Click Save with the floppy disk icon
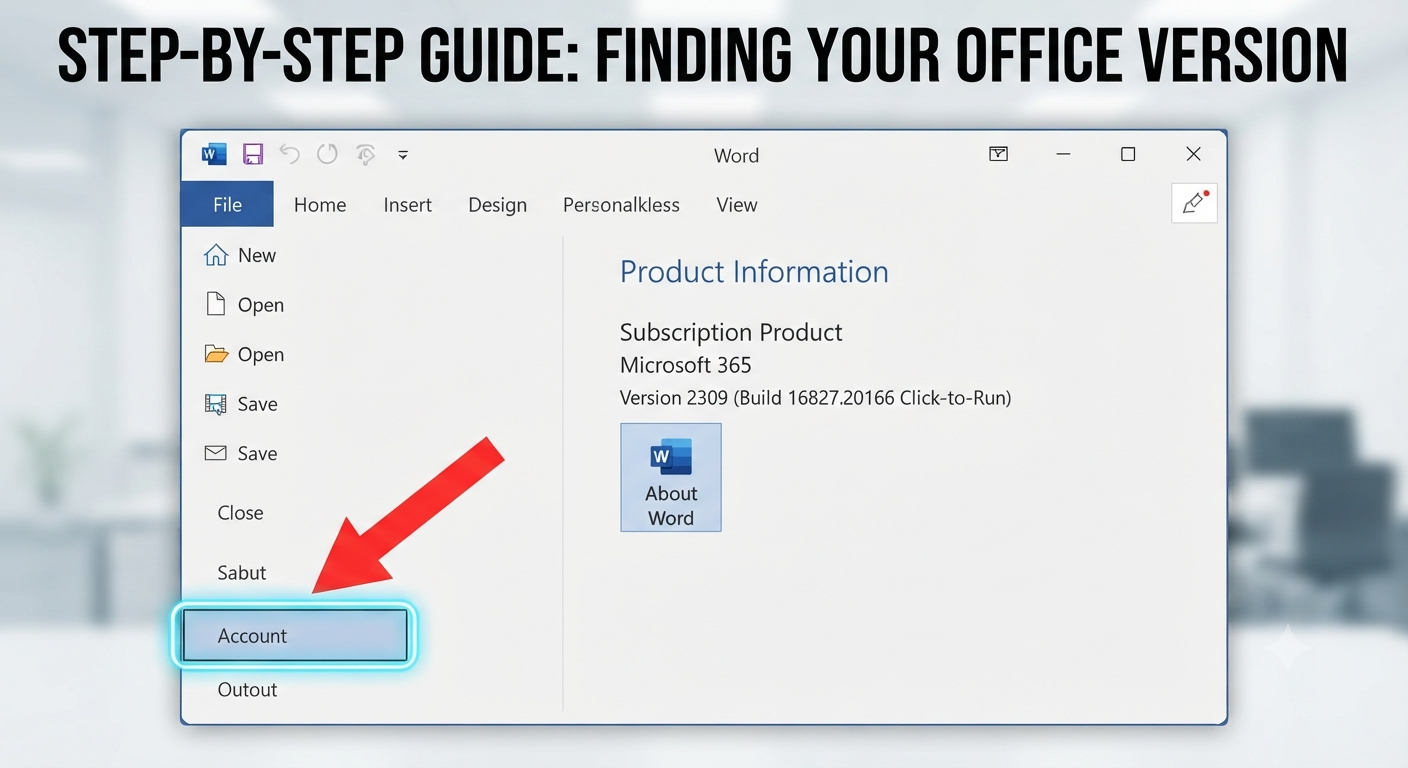Image resolution: width=1408 pixels, height=768 pixels. (241, 404)
